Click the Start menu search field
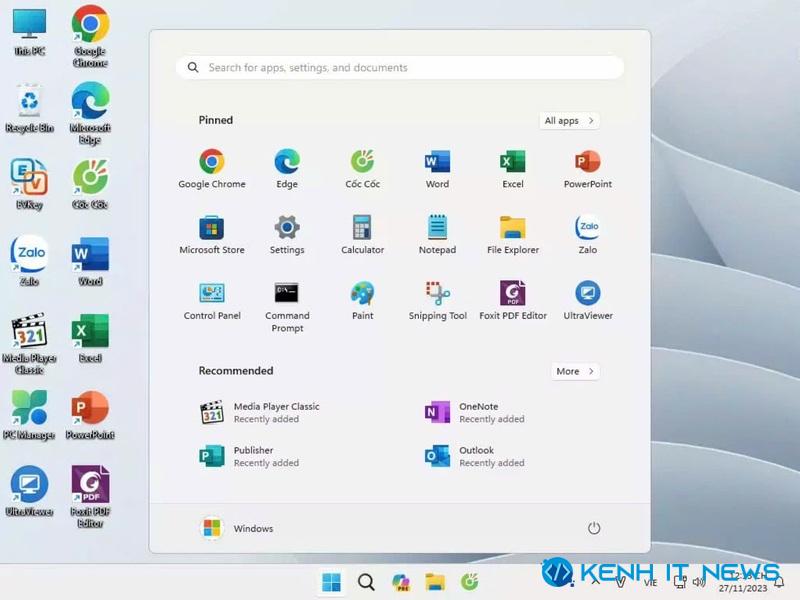Screen dimensions: 800x600 click(x=400, y=67)
